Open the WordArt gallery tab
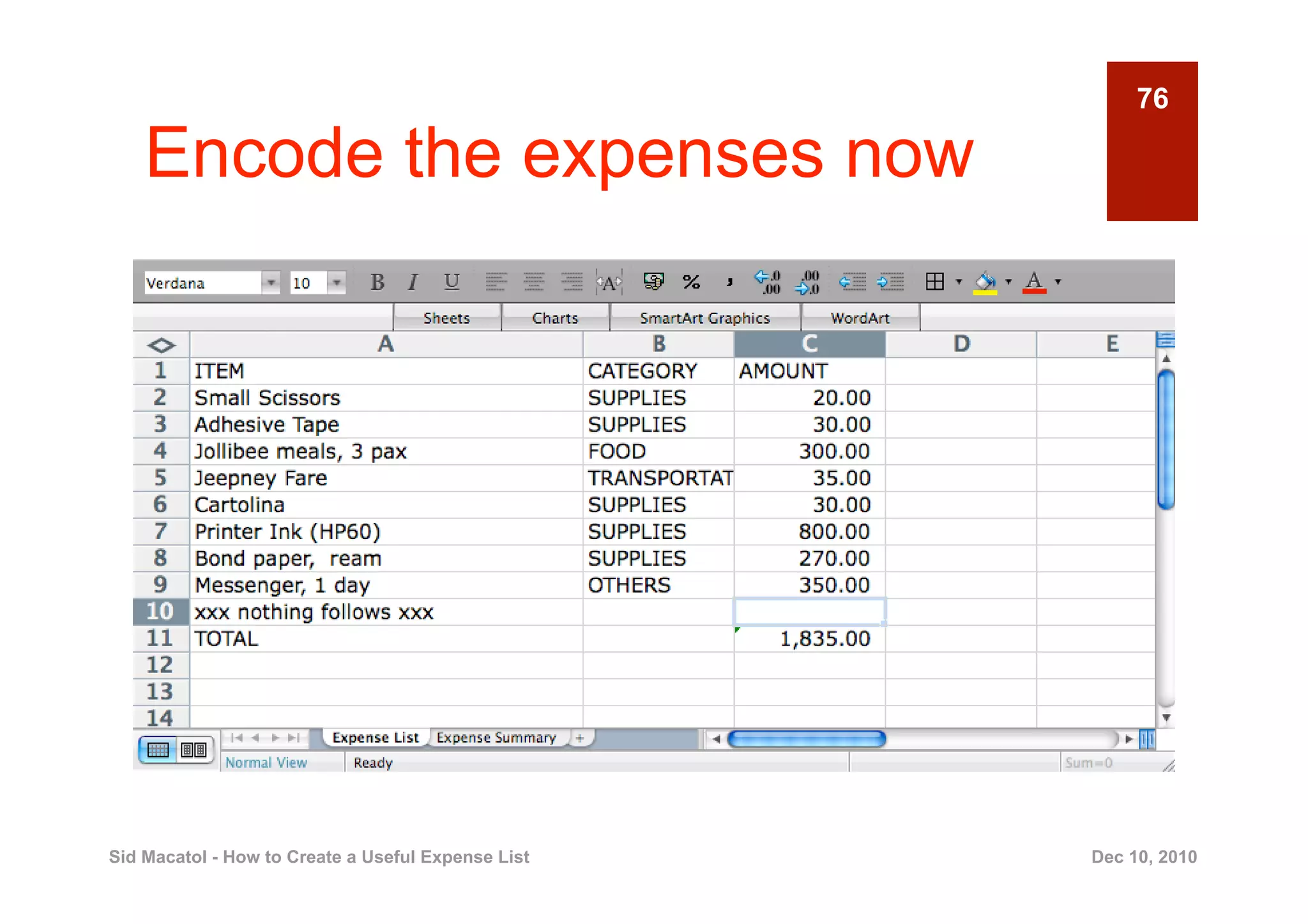Viewport: 1308px width, 924px height. coord(860,317)
